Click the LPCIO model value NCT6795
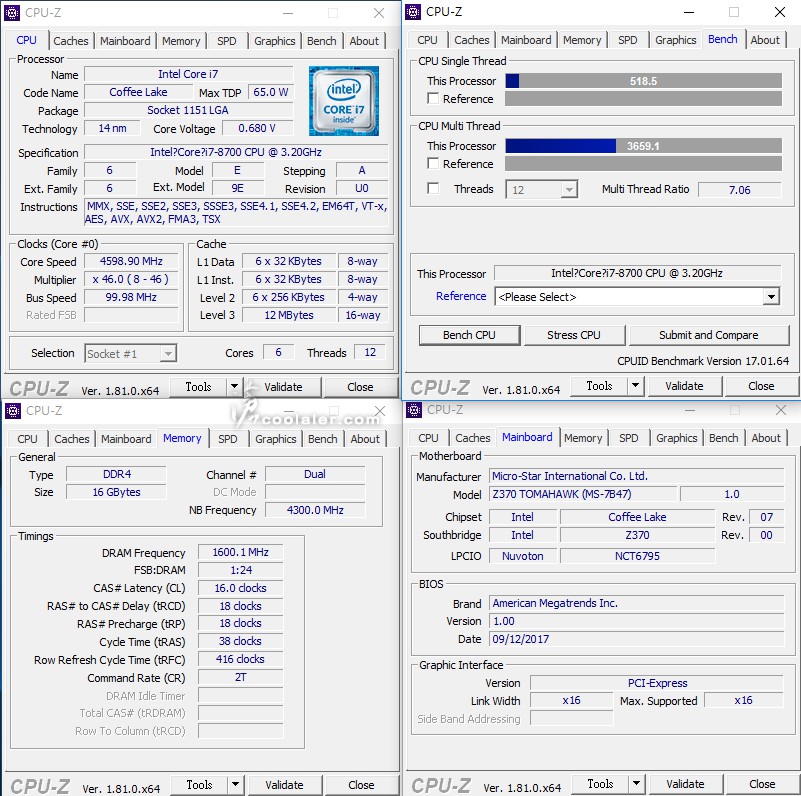Screen dimensions: 801x796 638,556
